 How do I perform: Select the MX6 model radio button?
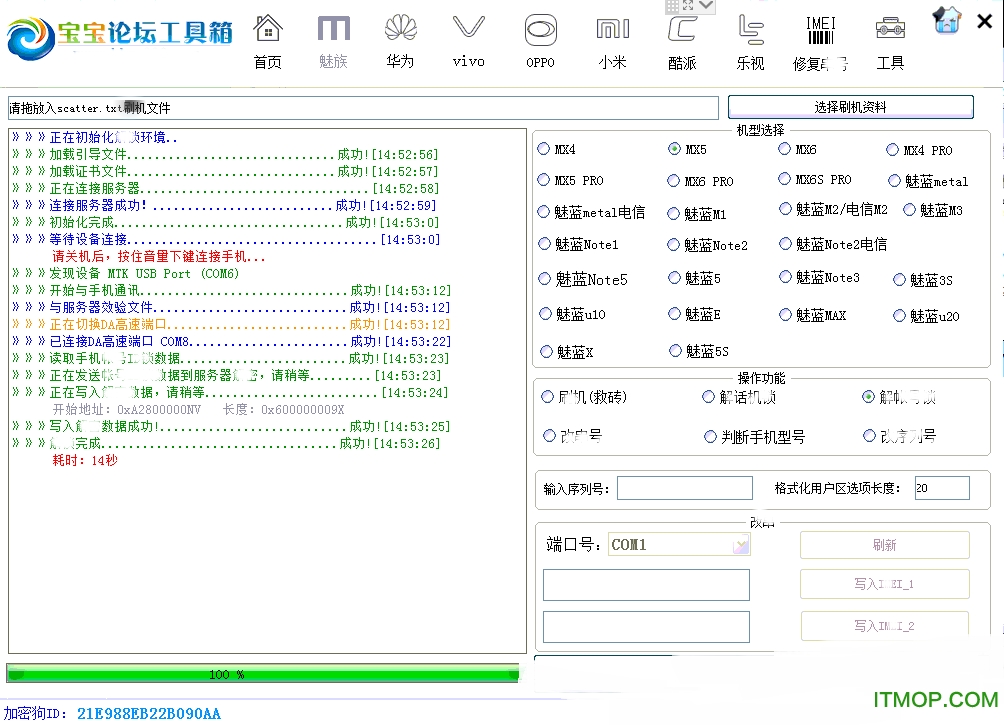tap(784, 149)
